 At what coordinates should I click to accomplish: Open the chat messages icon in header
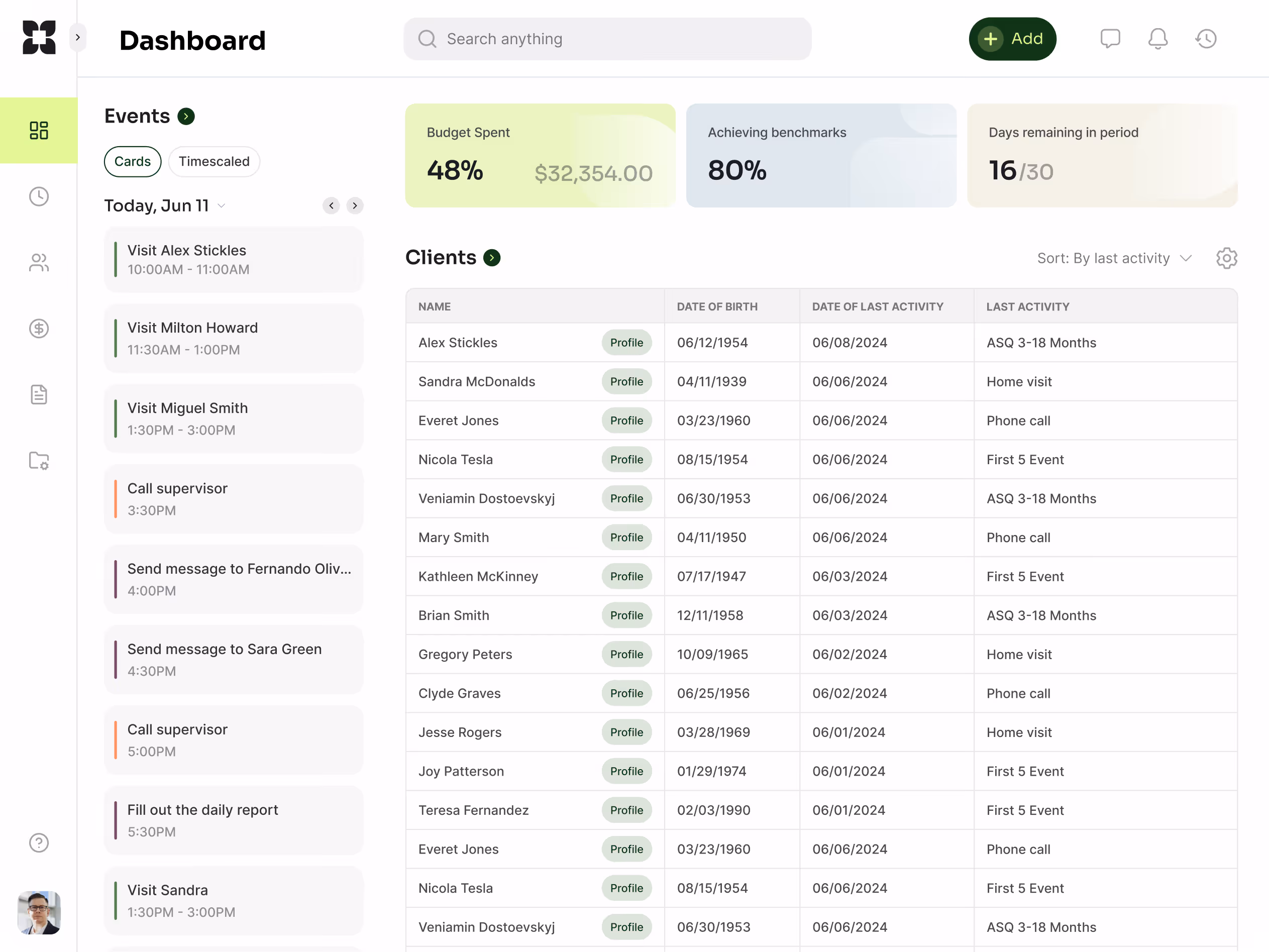pyautogui.click(x=1110, y=39)
